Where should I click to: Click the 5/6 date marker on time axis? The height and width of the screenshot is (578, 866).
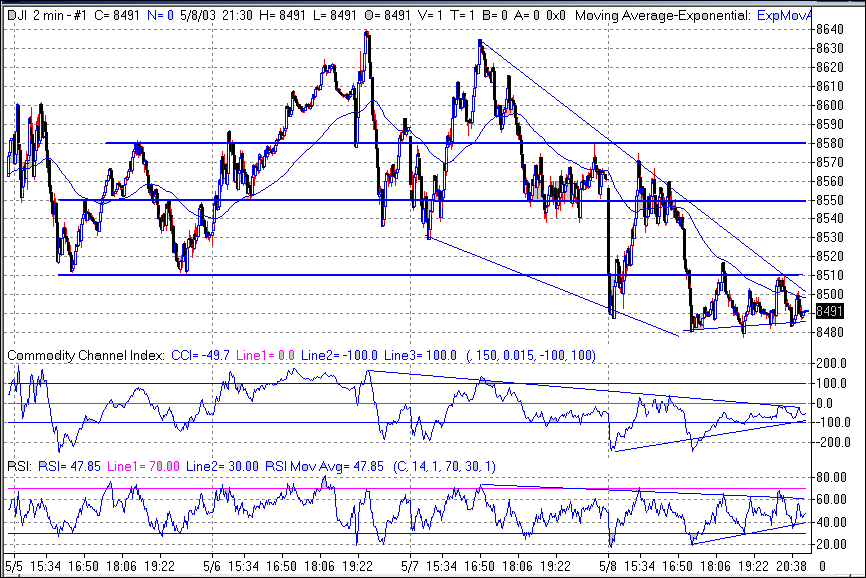pyautogui.click(x=212, y=565)
